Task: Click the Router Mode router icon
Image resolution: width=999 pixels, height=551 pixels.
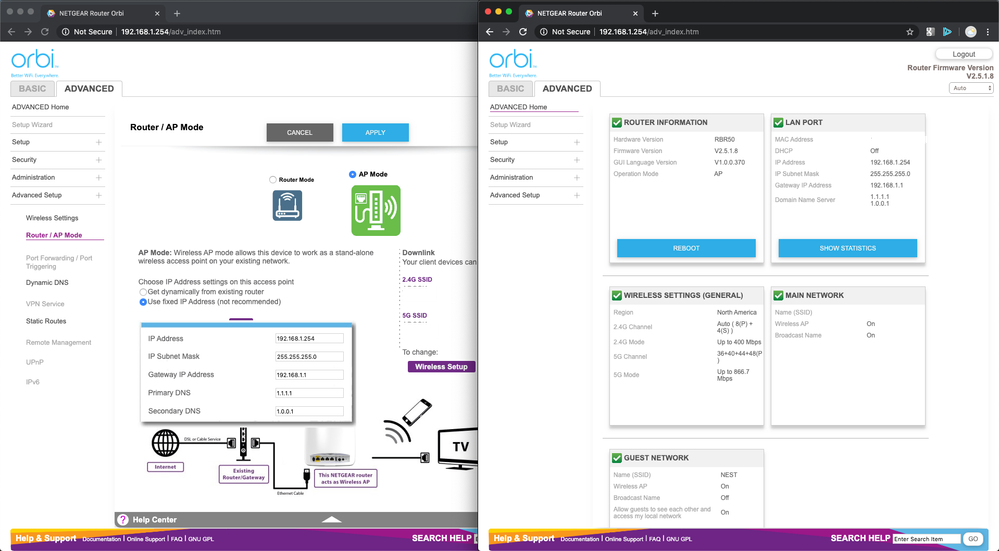Action: pyautogui.click(x=287, y=206)
